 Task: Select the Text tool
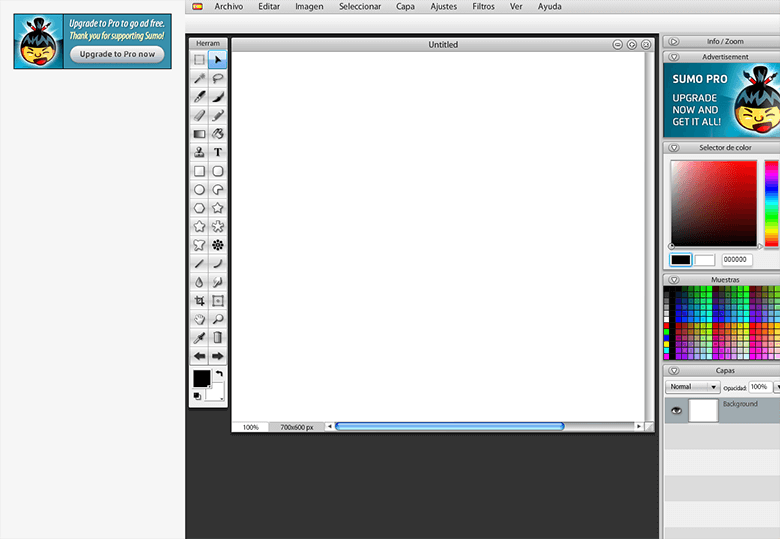[217, 152]
